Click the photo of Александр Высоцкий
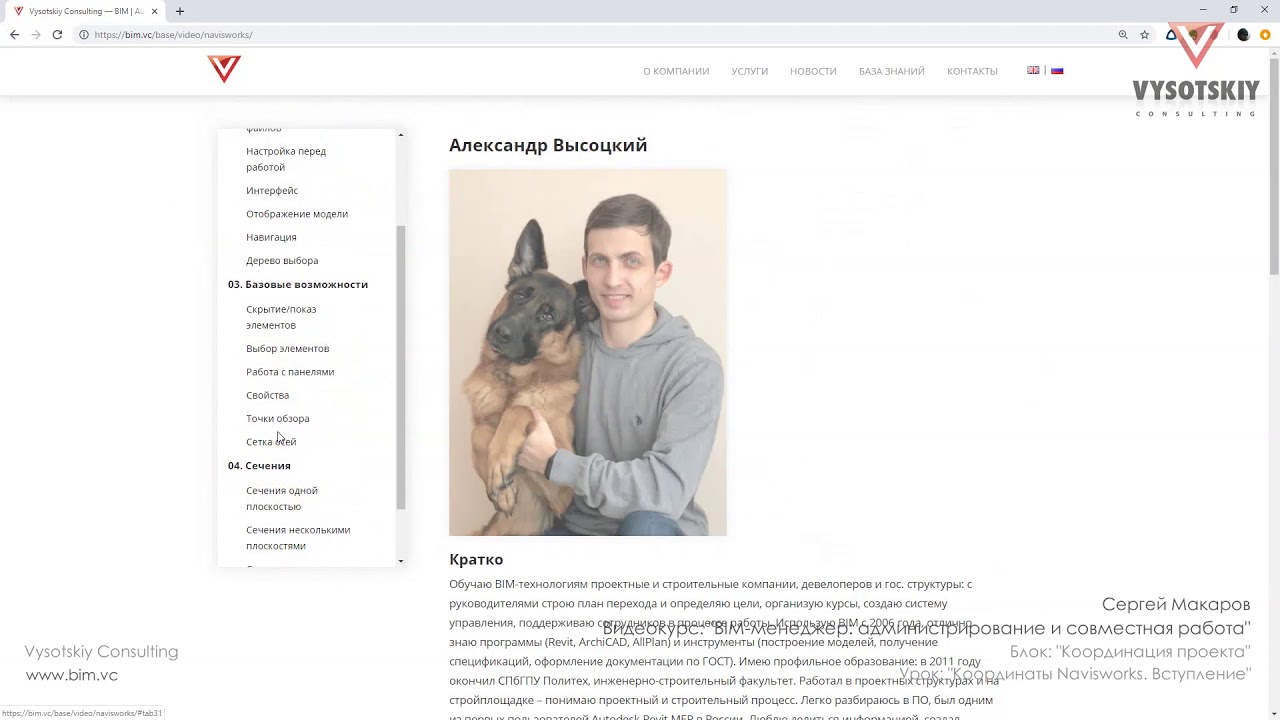The height and width of the screenshot is (720, 1280). pos(588,352)
